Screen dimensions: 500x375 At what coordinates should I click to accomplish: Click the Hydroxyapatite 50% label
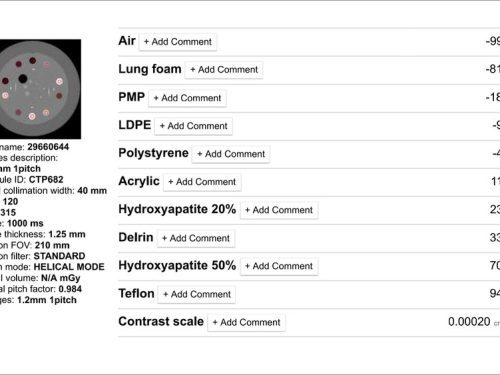click(x=177, y=266)
